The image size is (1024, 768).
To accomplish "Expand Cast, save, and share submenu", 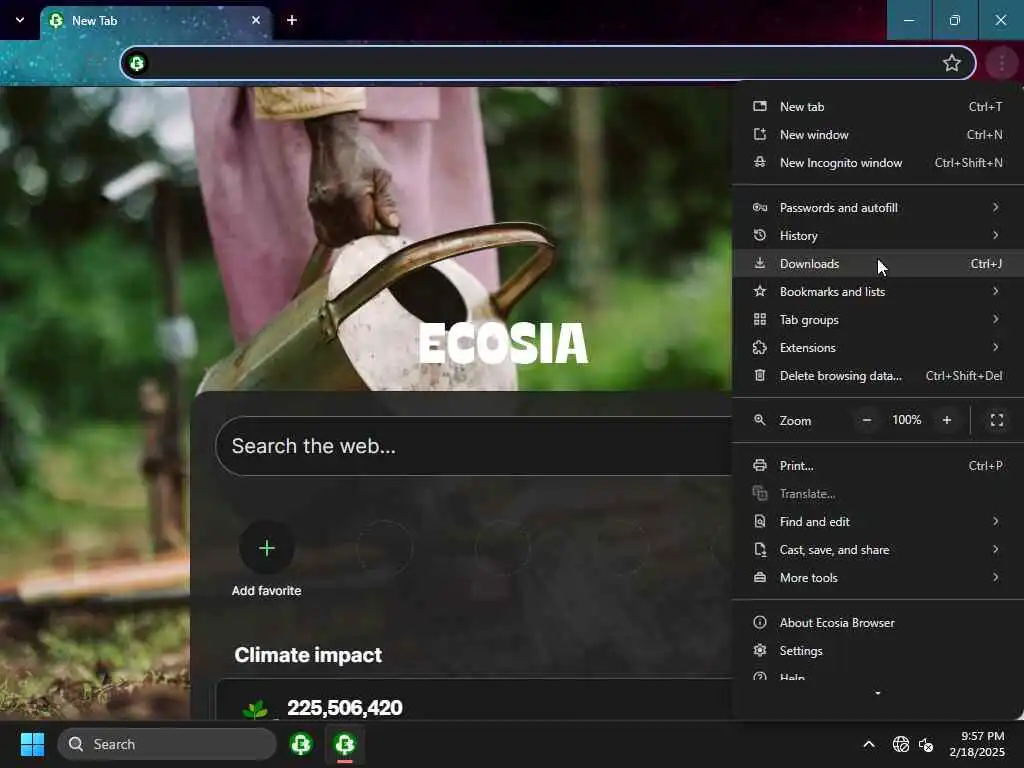I will (878, 550).
